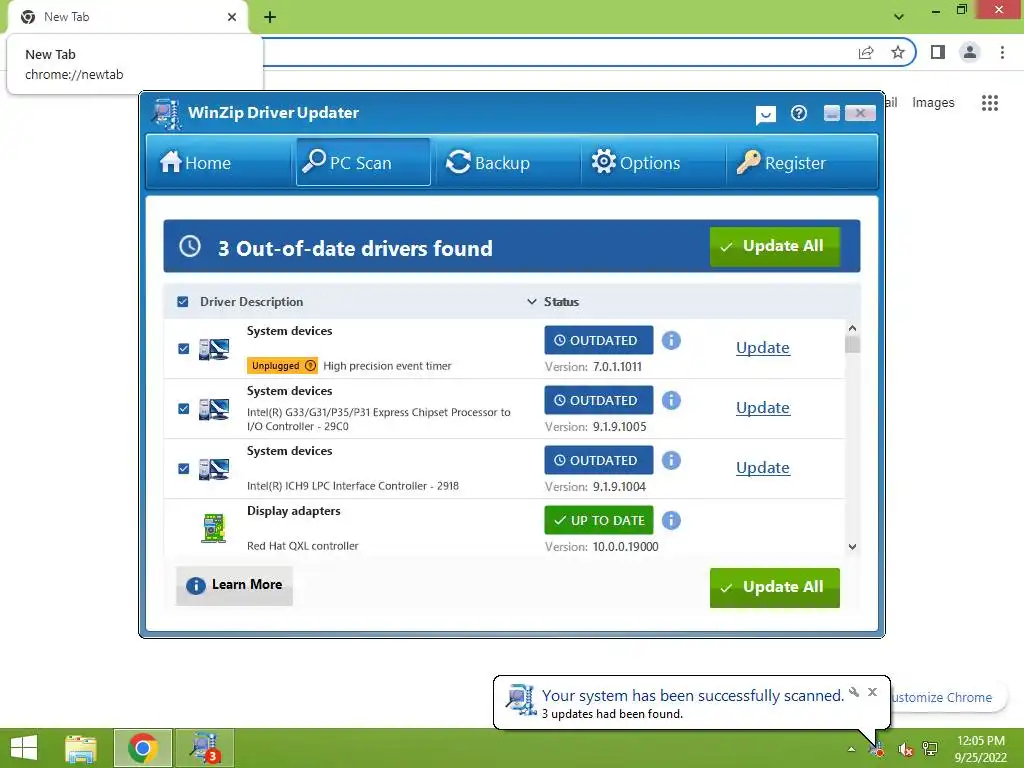Click device icon for Express Chipset Processor driver
The height and width of the screenshot is (768, 1024).
214,409
